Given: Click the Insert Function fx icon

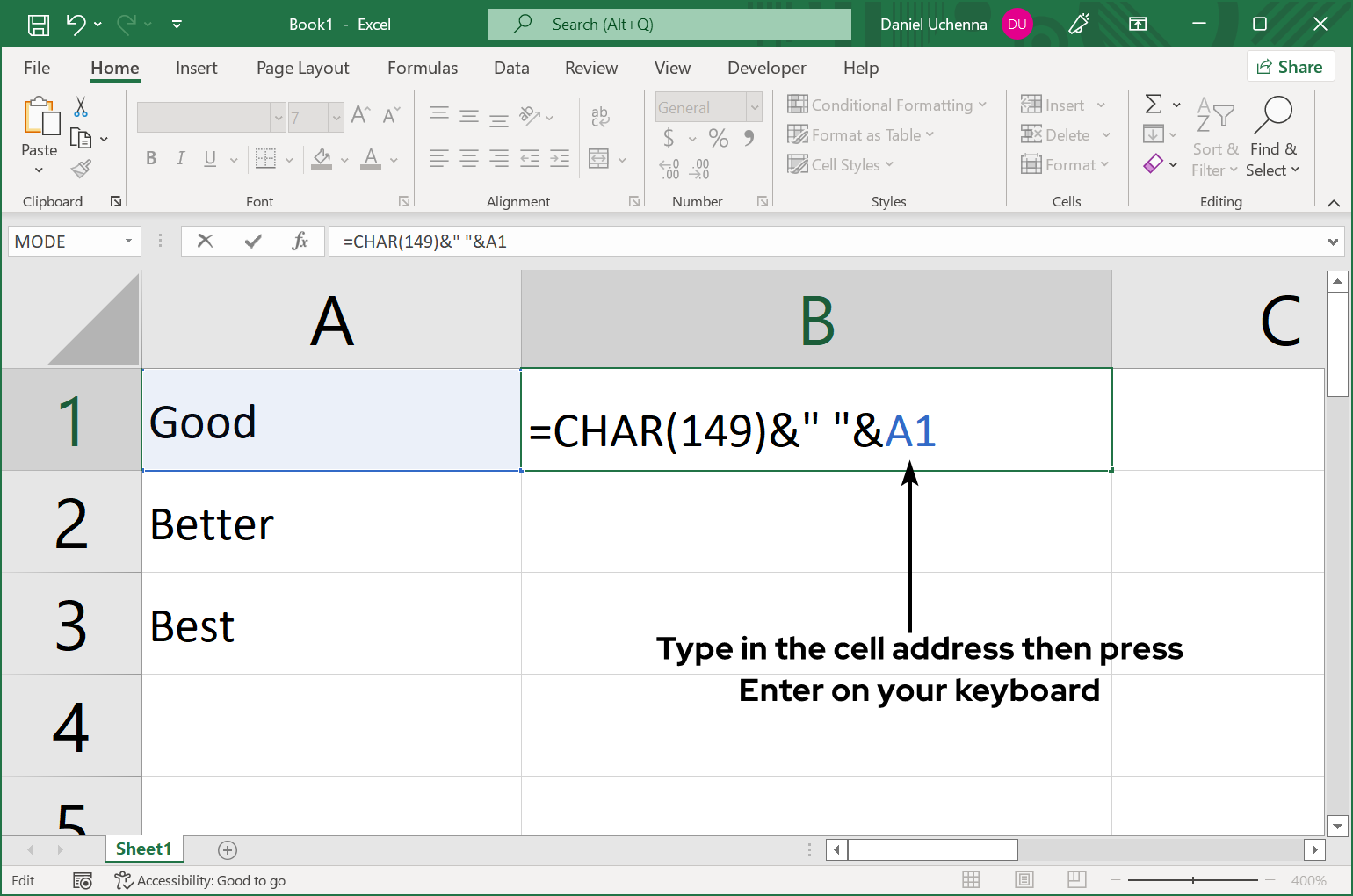Looking at the screenshot, I should [x=300, y=241].
